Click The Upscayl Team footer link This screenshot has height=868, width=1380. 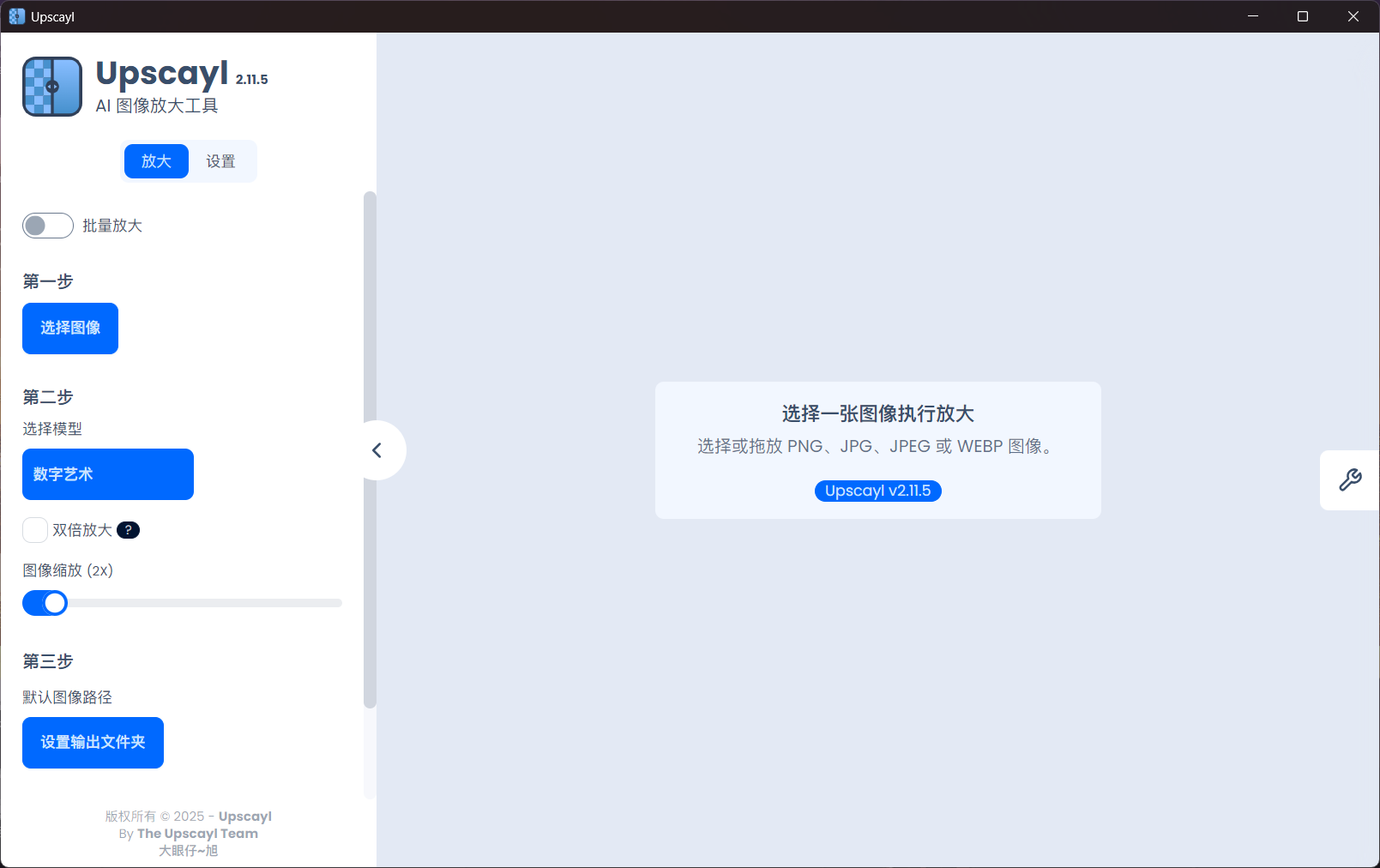[197, 834]
